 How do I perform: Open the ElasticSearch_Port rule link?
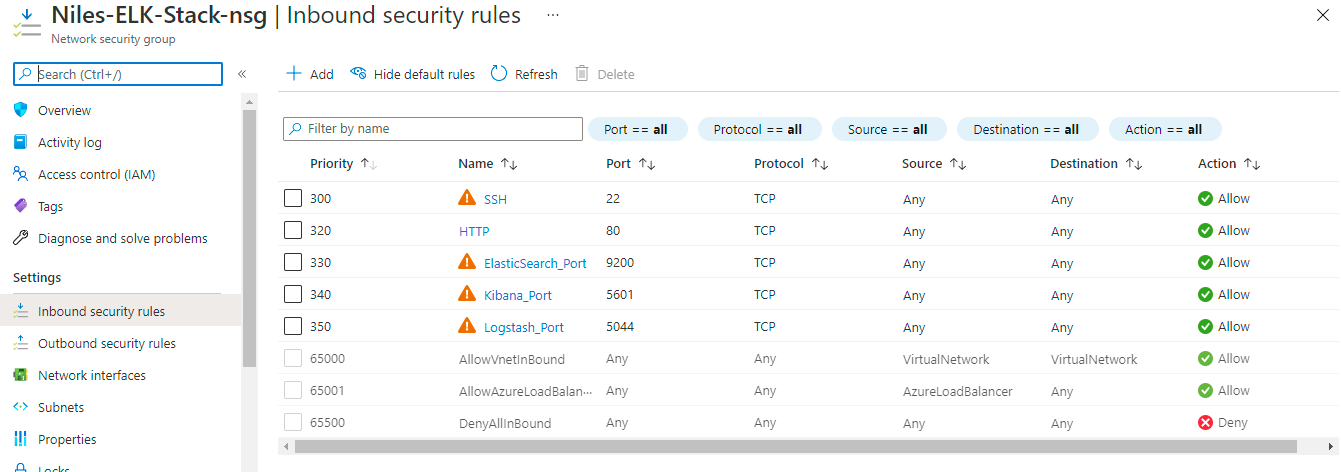(535, 263)
